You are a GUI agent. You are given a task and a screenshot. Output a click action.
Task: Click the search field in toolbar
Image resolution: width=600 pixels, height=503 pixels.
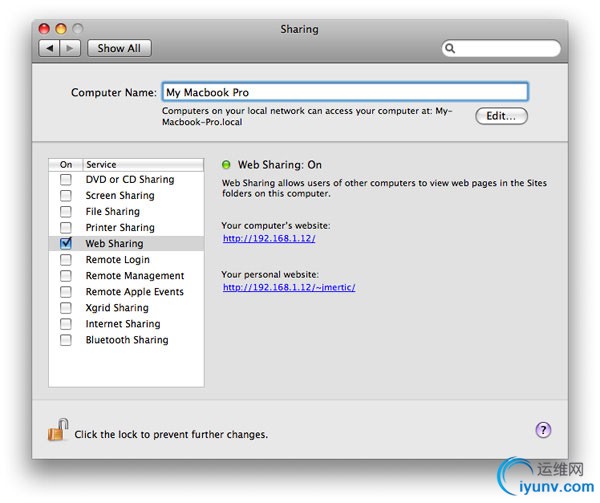[501, 48]
